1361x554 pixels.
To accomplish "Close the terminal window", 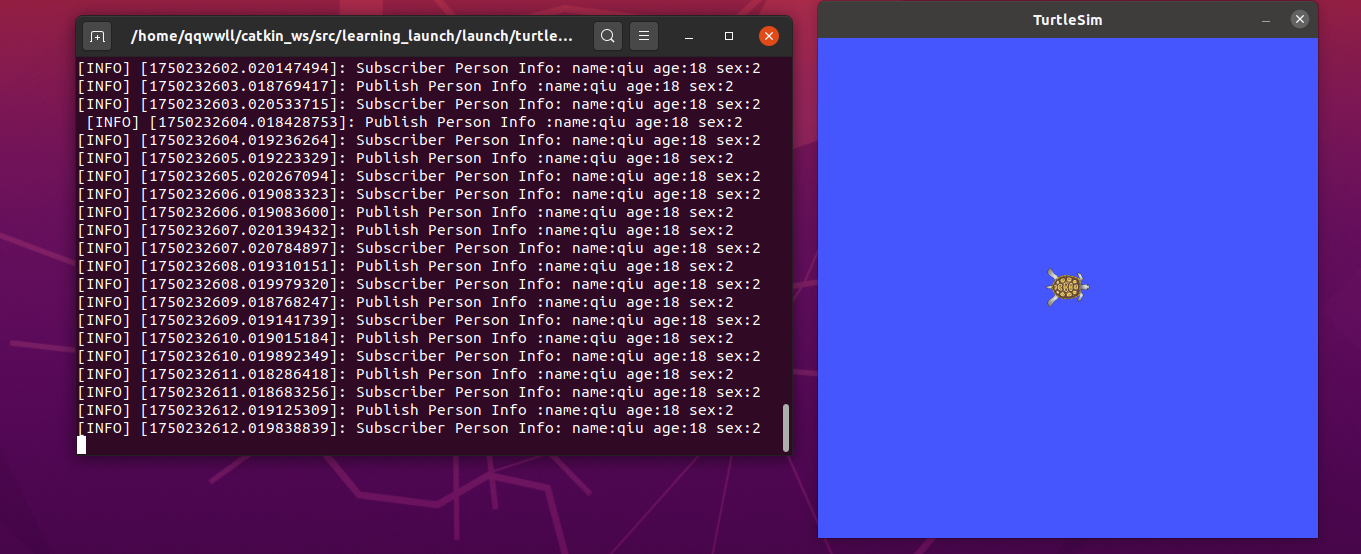I will click(x=768, y=37).
